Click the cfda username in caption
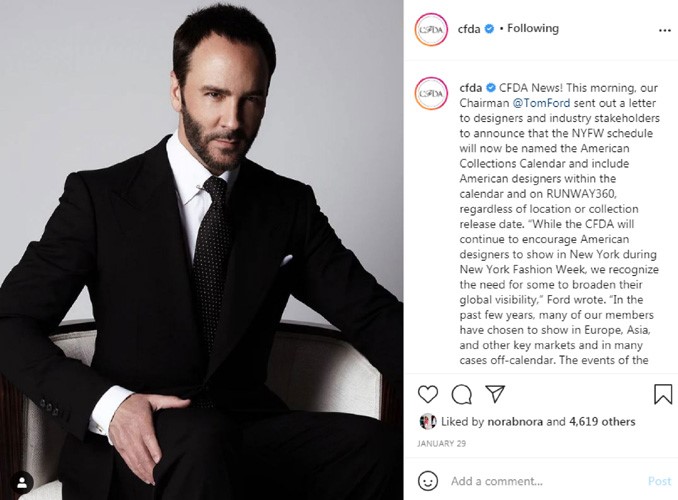Screen dimensions: 678x500 [x=470, y=88]
